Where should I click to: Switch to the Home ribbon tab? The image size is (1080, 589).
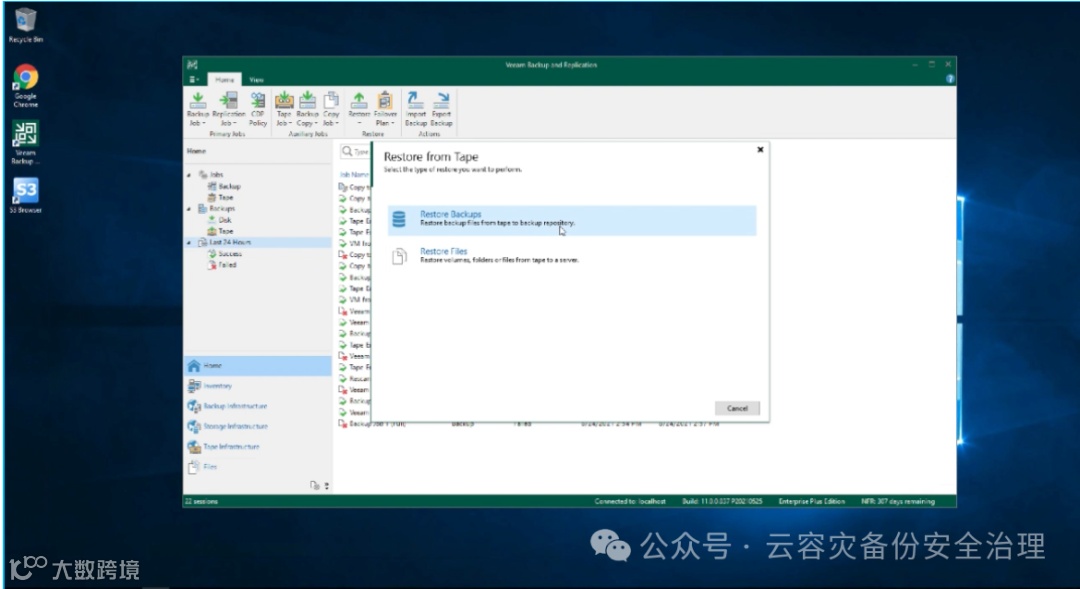[x=225, y=80]
